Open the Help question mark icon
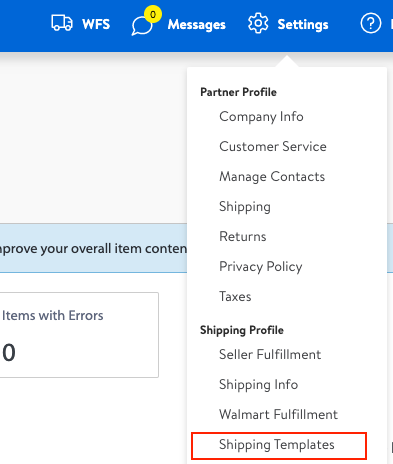The image size is (393, 464). (x=371, y=23)
